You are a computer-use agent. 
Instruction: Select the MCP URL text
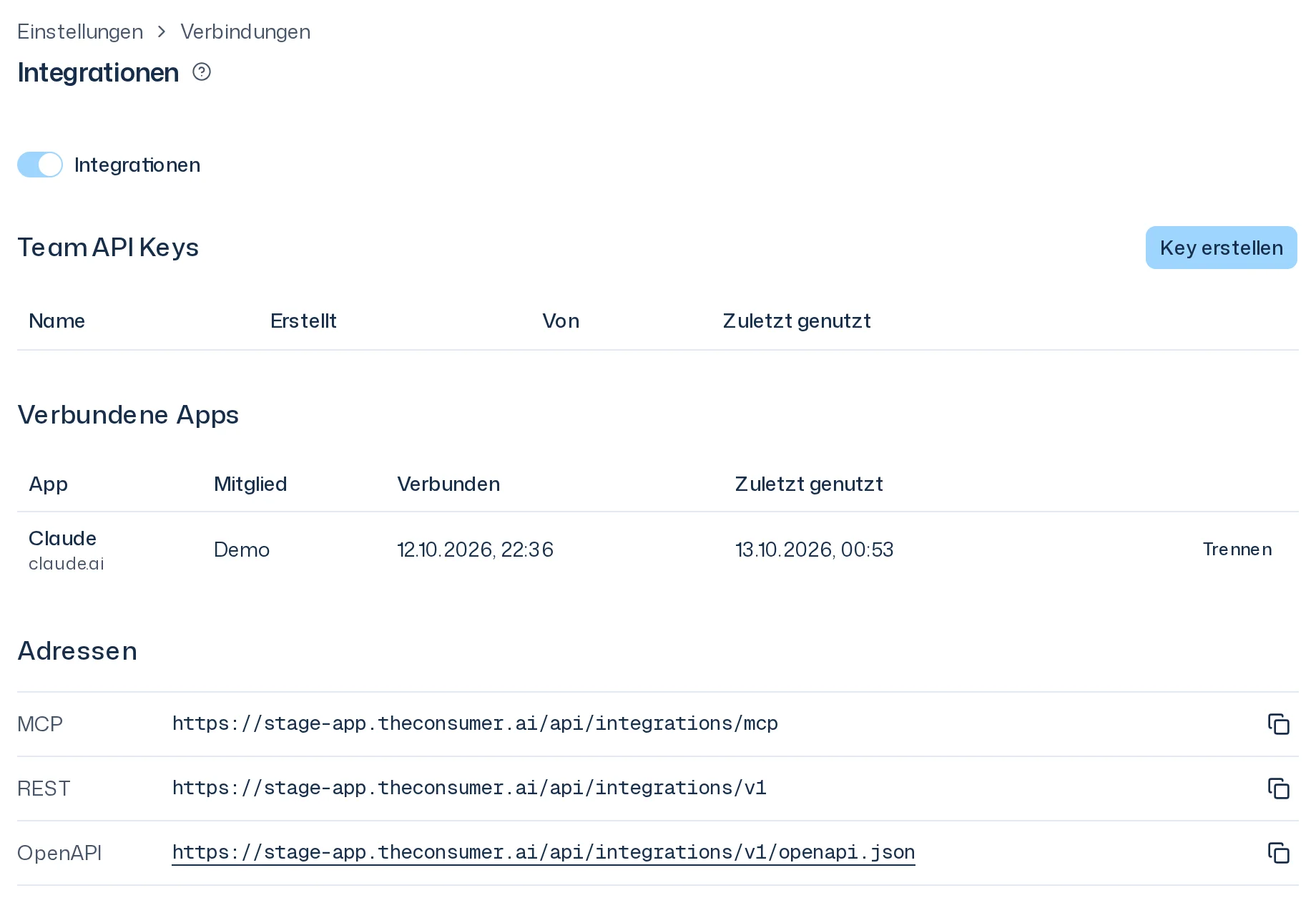[475, 723]
